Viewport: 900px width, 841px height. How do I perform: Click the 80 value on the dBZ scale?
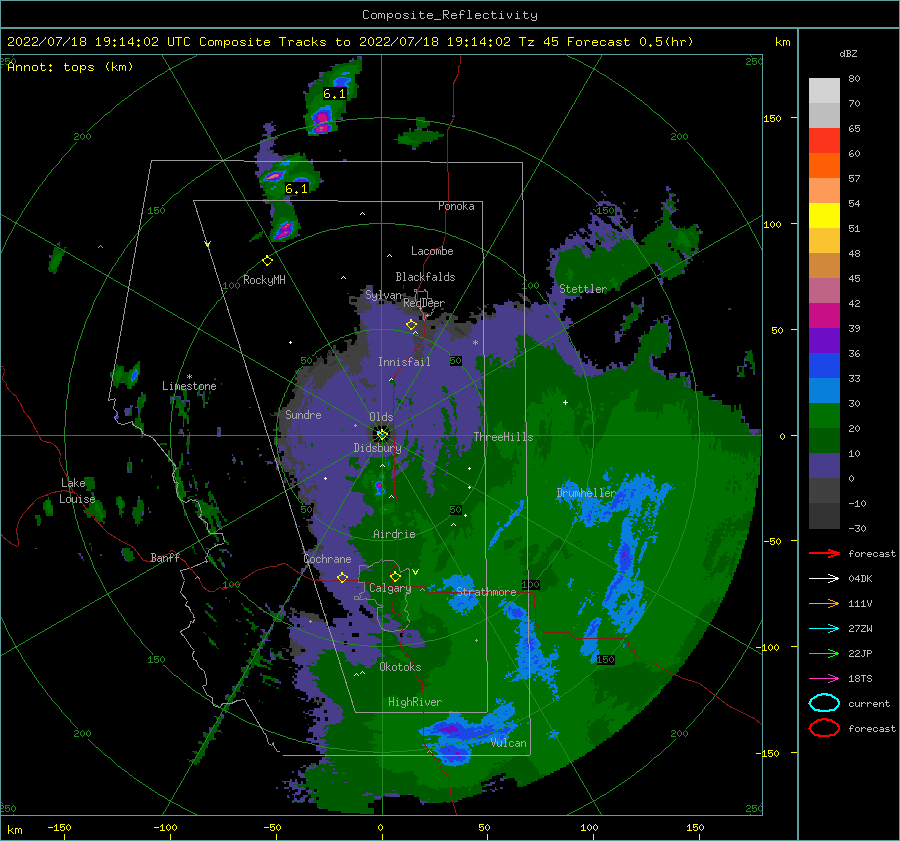(854, 79)
